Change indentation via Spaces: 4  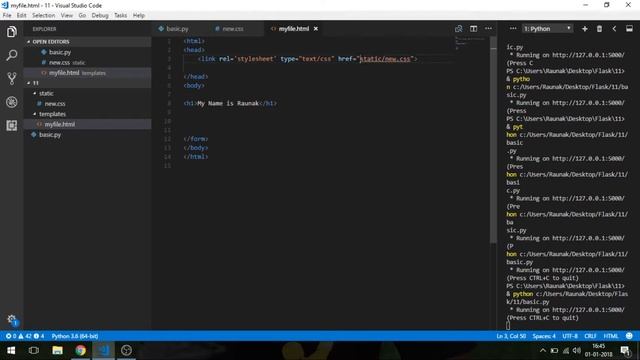tap(544, 336)
